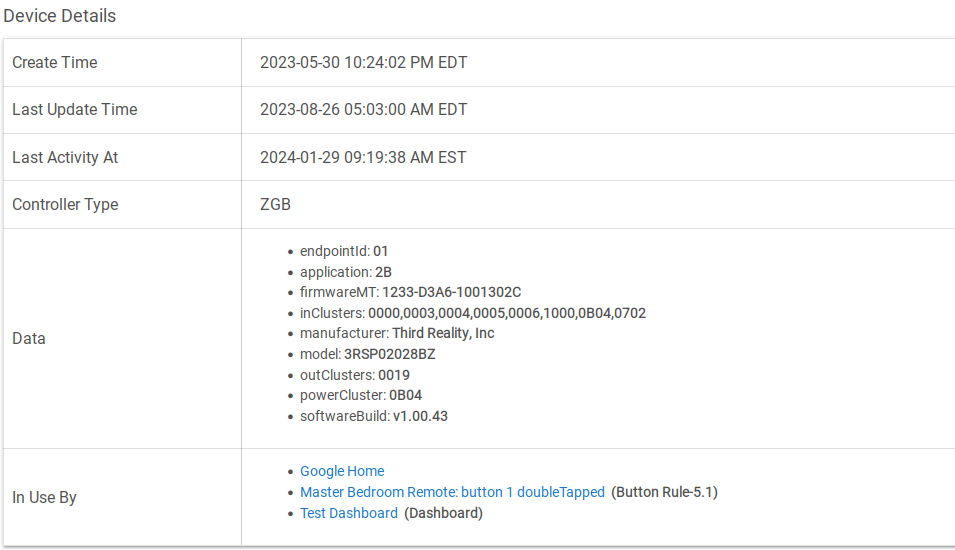Click the manufacturer Third Reality, Inc entry
Viewport: 955px width, 550px height.
pyautogui.click(x=397, y=333)
